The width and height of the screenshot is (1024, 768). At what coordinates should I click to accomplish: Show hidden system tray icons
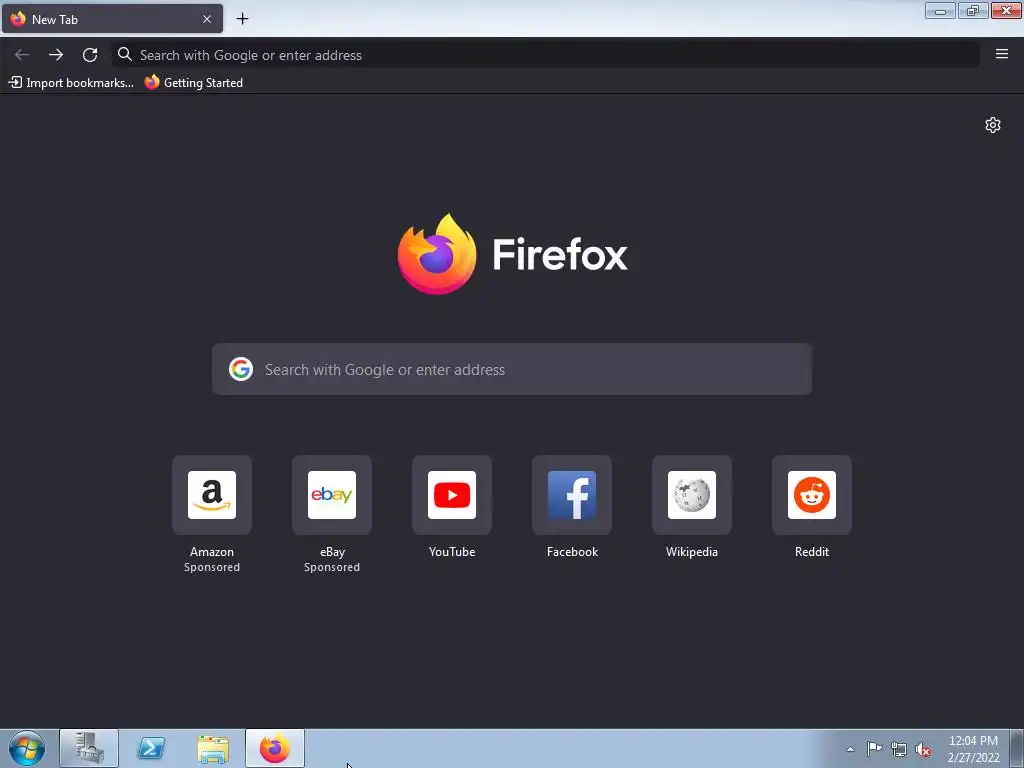[850, 749]
